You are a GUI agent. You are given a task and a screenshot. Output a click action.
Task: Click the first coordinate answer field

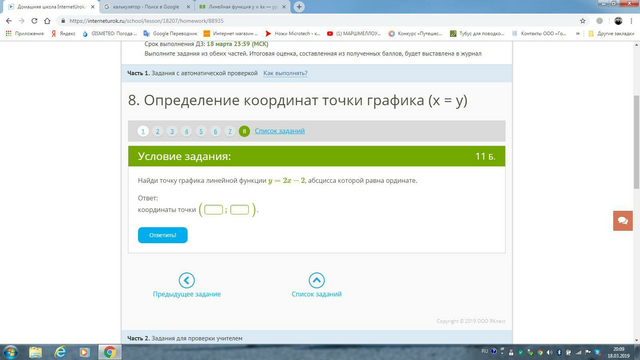tap(213, 210)
